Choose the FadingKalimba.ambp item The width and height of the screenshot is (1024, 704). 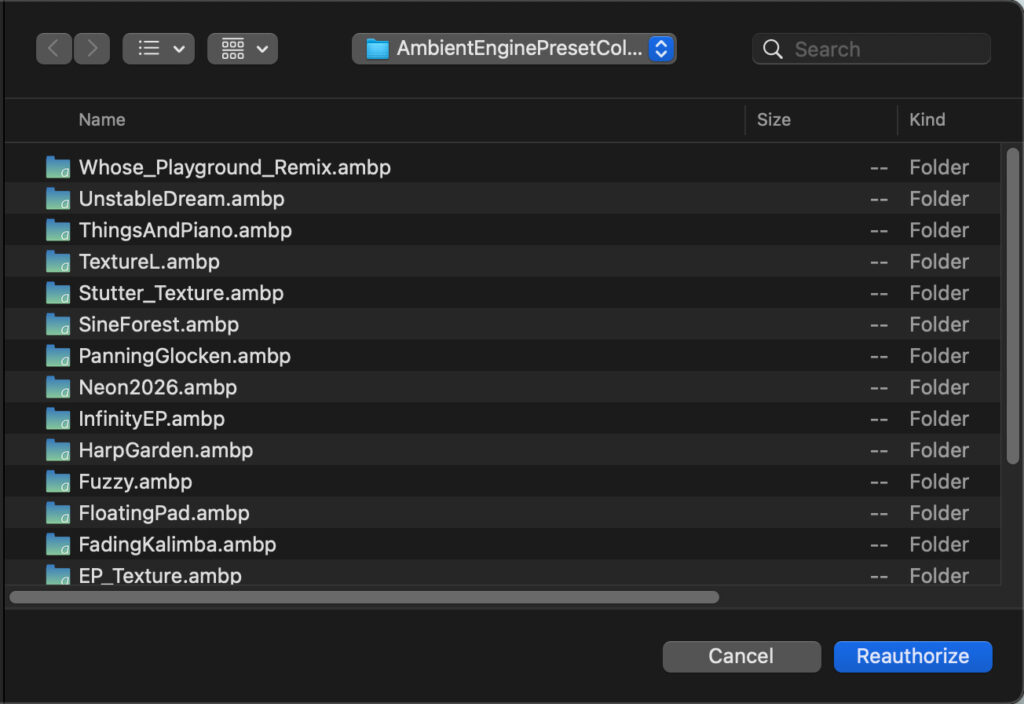[x=177, y=545]
